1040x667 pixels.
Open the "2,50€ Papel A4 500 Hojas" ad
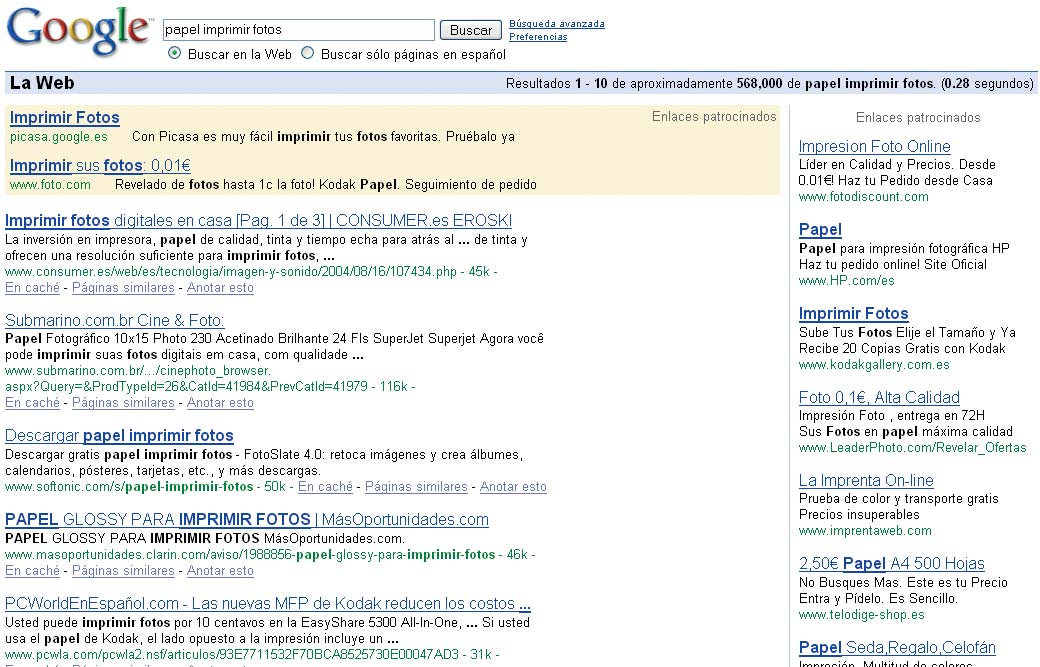(891, 564)
